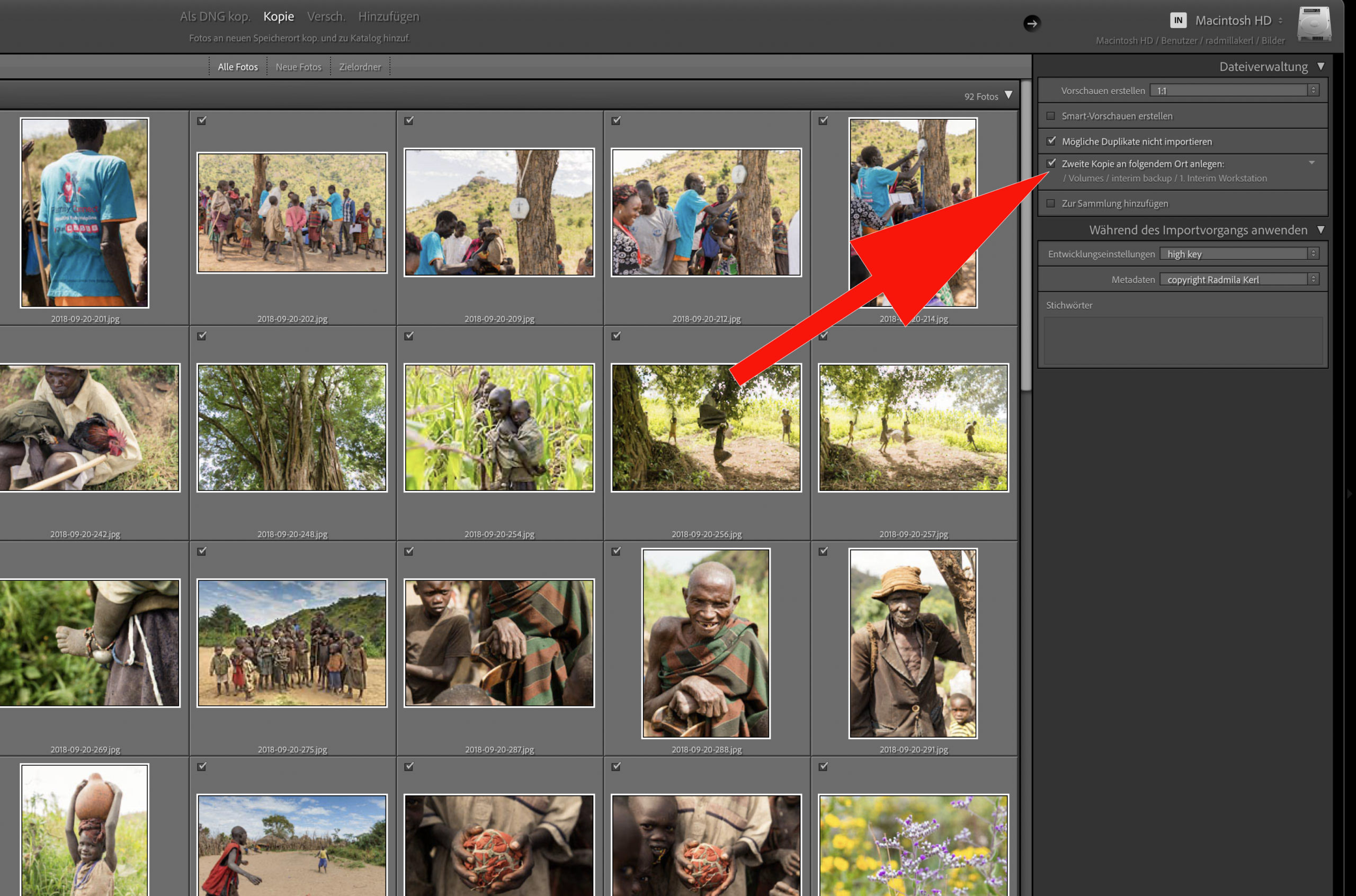1356x896 pixels.
Task: Uncheck photo 2018-09-20-291.jpg
Action: 823,551
